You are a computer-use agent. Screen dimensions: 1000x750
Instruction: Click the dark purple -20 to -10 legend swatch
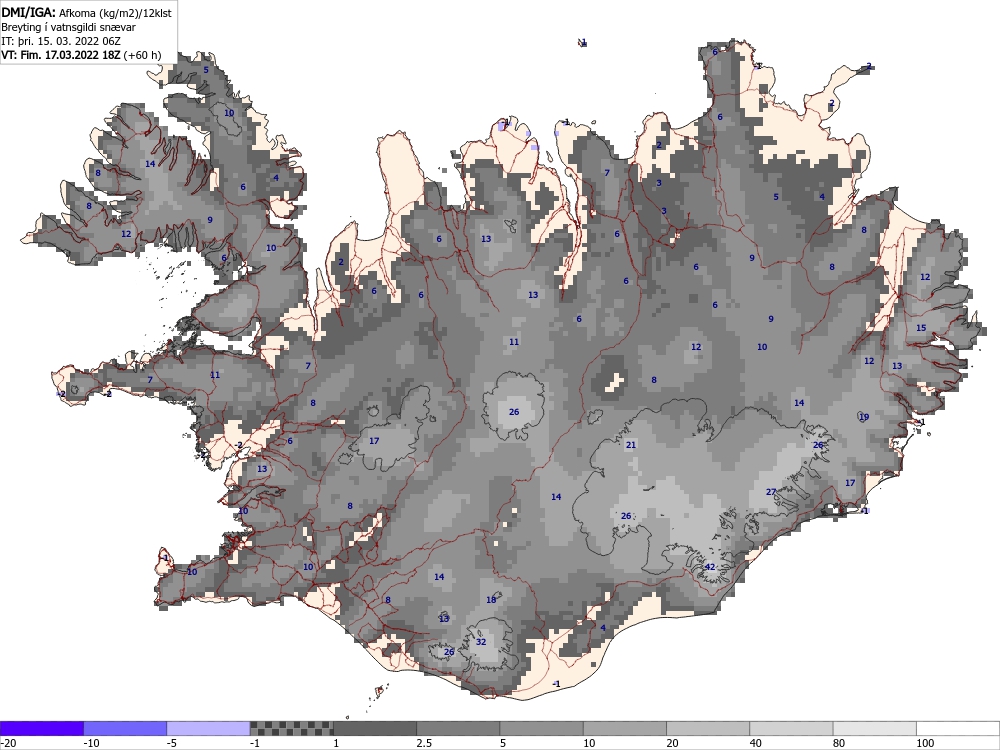(41, 728)
